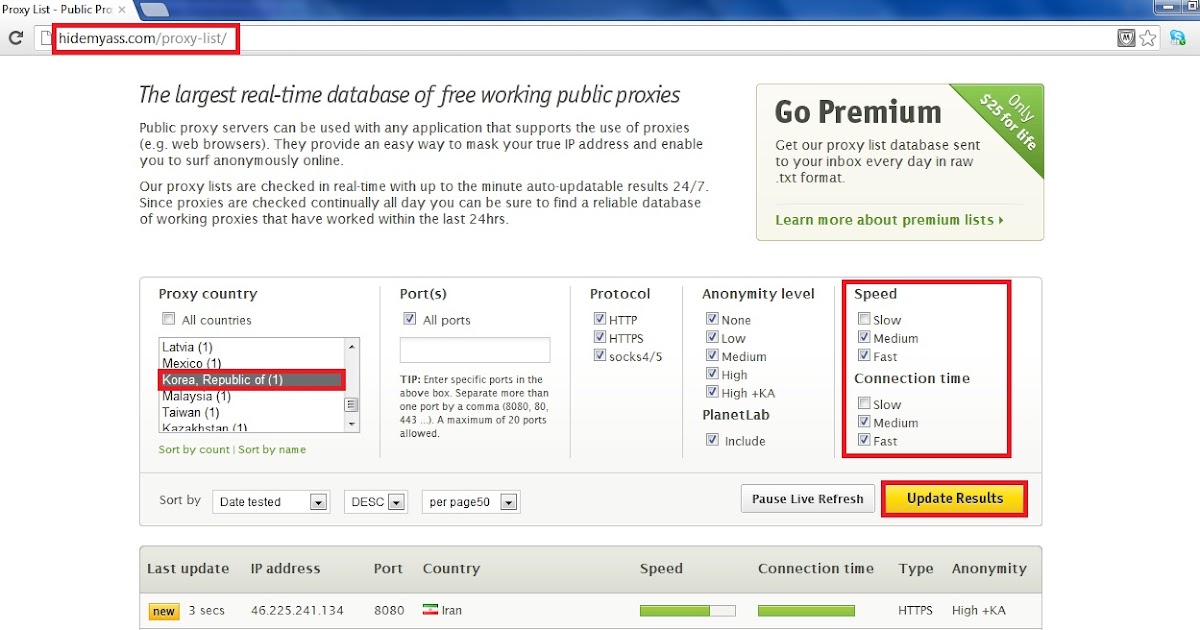Open a new browser tab
Image resolution: width=1200 pixels, height=630 pixels.
154,10
